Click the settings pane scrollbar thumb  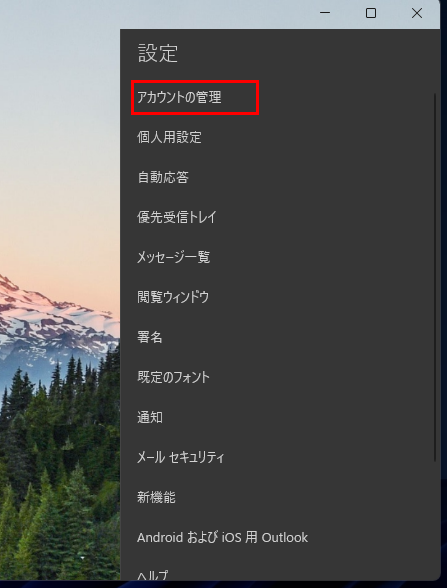click(x=435, y=278)
